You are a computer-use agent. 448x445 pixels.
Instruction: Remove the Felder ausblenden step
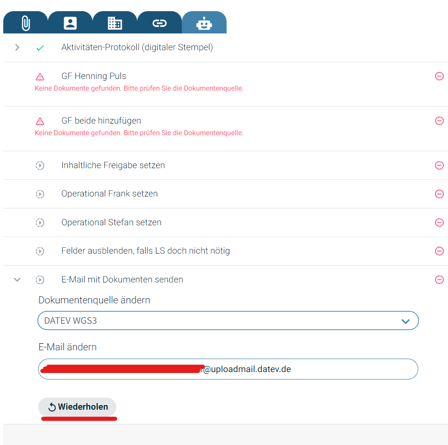click(439, 251)
